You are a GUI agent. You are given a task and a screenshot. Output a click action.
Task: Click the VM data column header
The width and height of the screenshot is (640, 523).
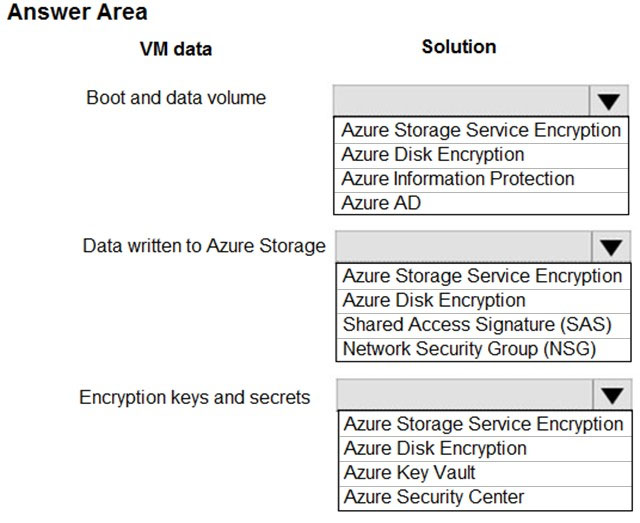(x=176, y=49)
